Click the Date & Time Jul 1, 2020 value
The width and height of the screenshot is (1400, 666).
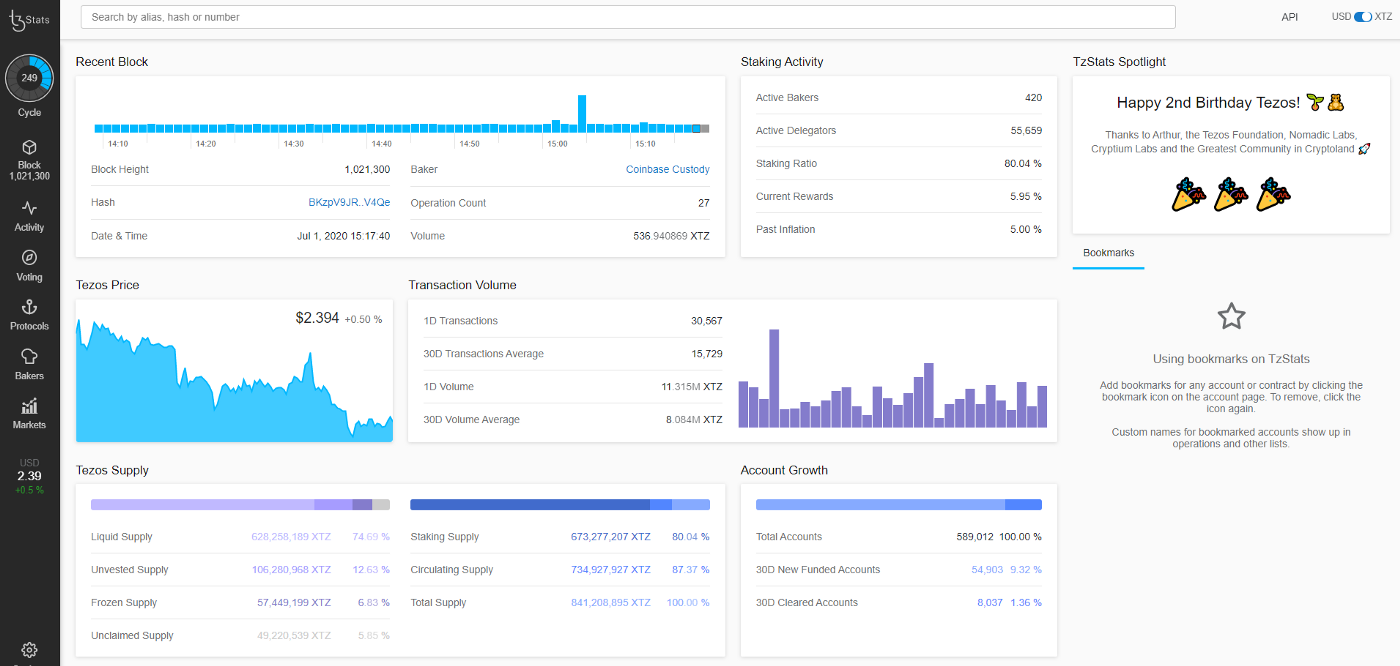tap(343, 236)
